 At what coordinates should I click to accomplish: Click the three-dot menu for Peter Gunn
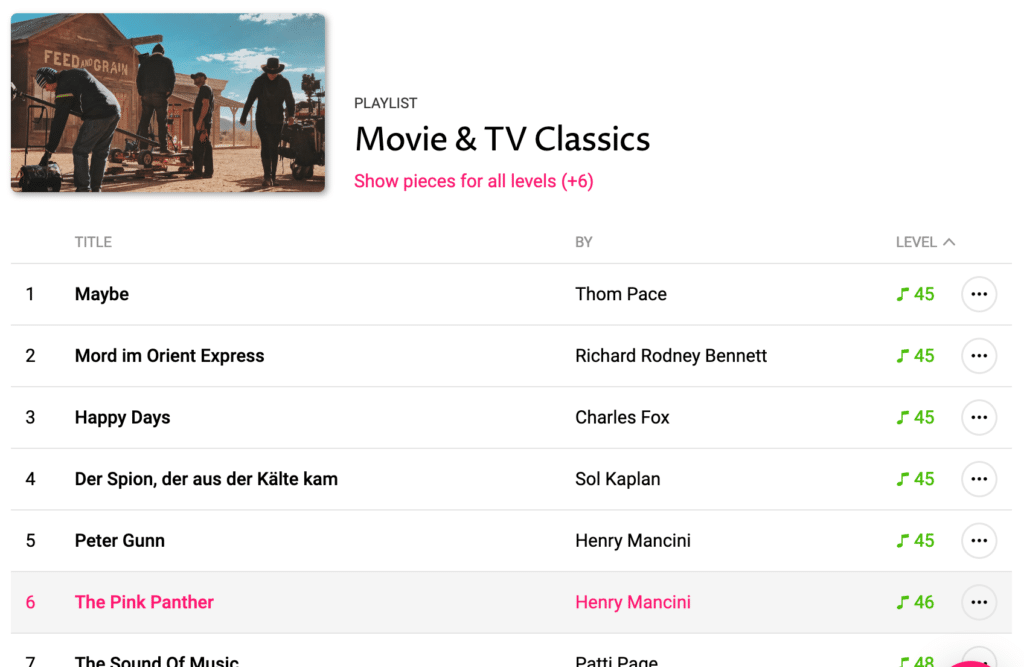(x=978, y=541)
